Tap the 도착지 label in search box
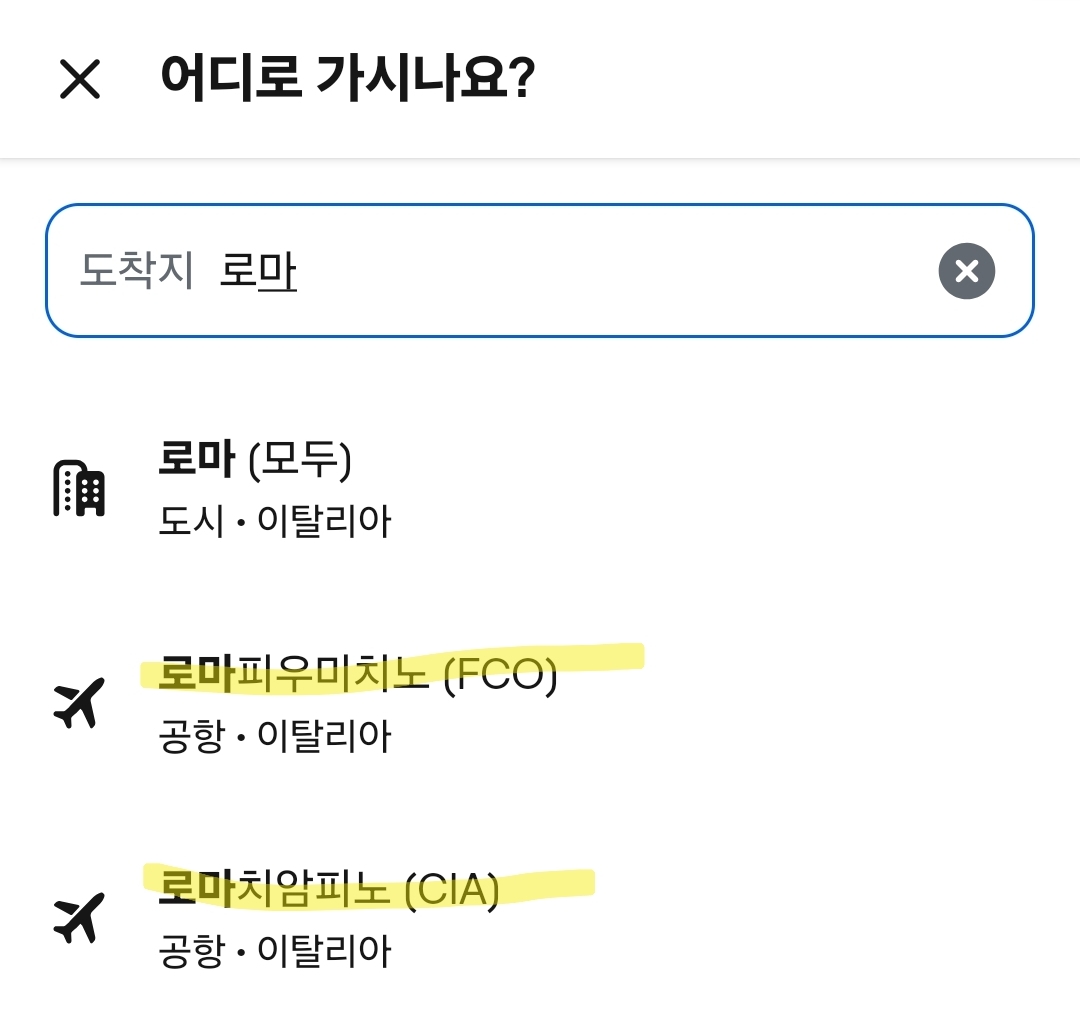Viewport: 1080px width, 1024px height. [136, 271]
